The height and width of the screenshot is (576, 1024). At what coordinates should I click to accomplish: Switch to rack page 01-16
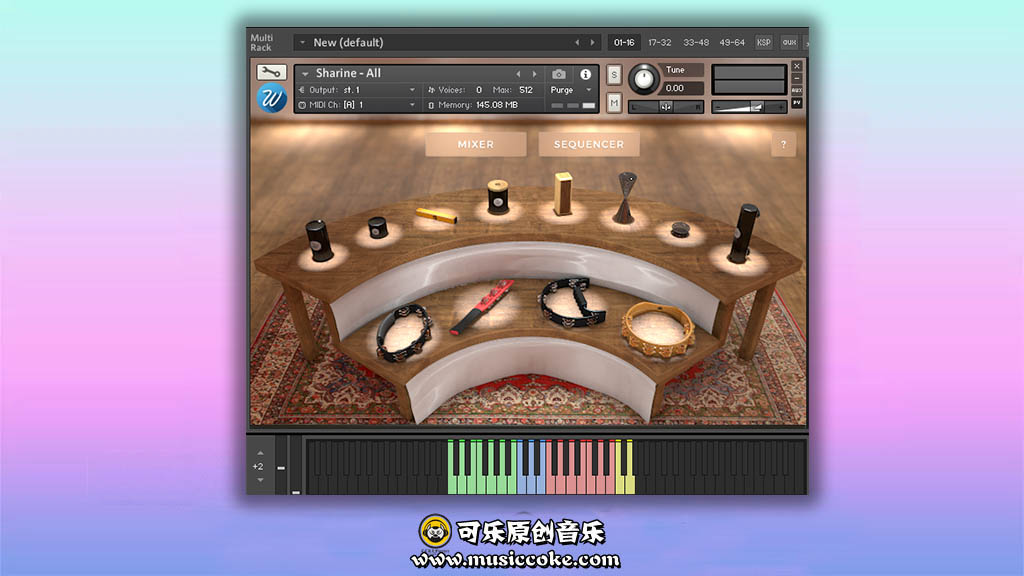tap(624, 42)
